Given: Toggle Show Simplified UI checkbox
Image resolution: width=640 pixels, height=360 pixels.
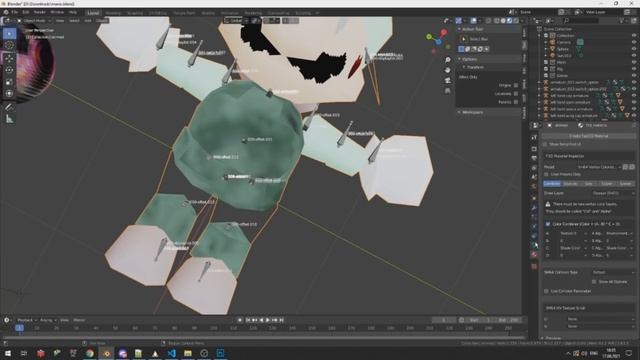Looking at the screenshot, I should pyautogui.click(x=545, y=144).
